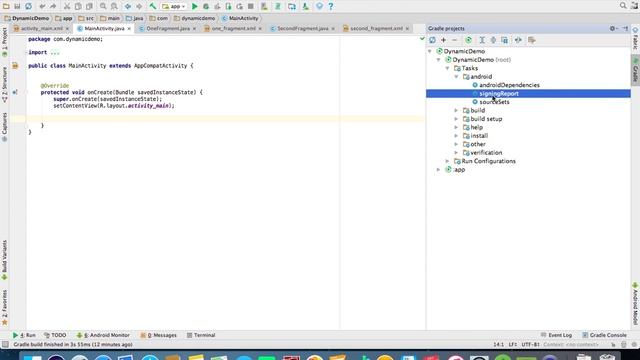Open the Gradle Console

point(604,335)
